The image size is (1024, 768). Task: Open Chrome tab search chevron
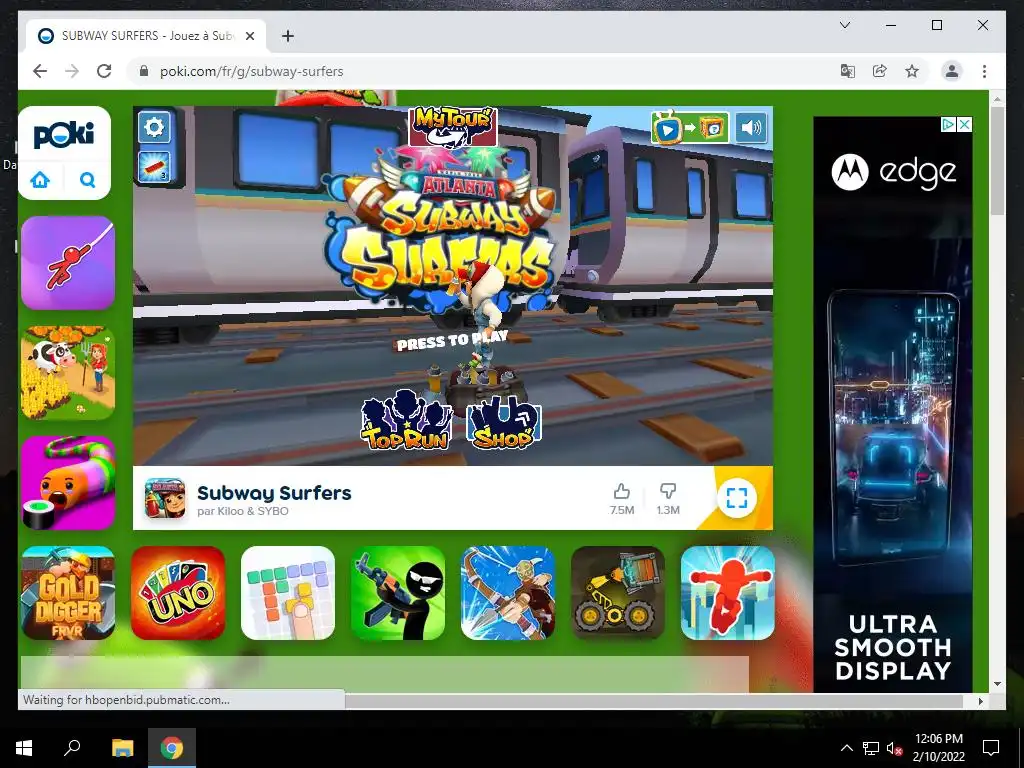(x=844, y=25)
